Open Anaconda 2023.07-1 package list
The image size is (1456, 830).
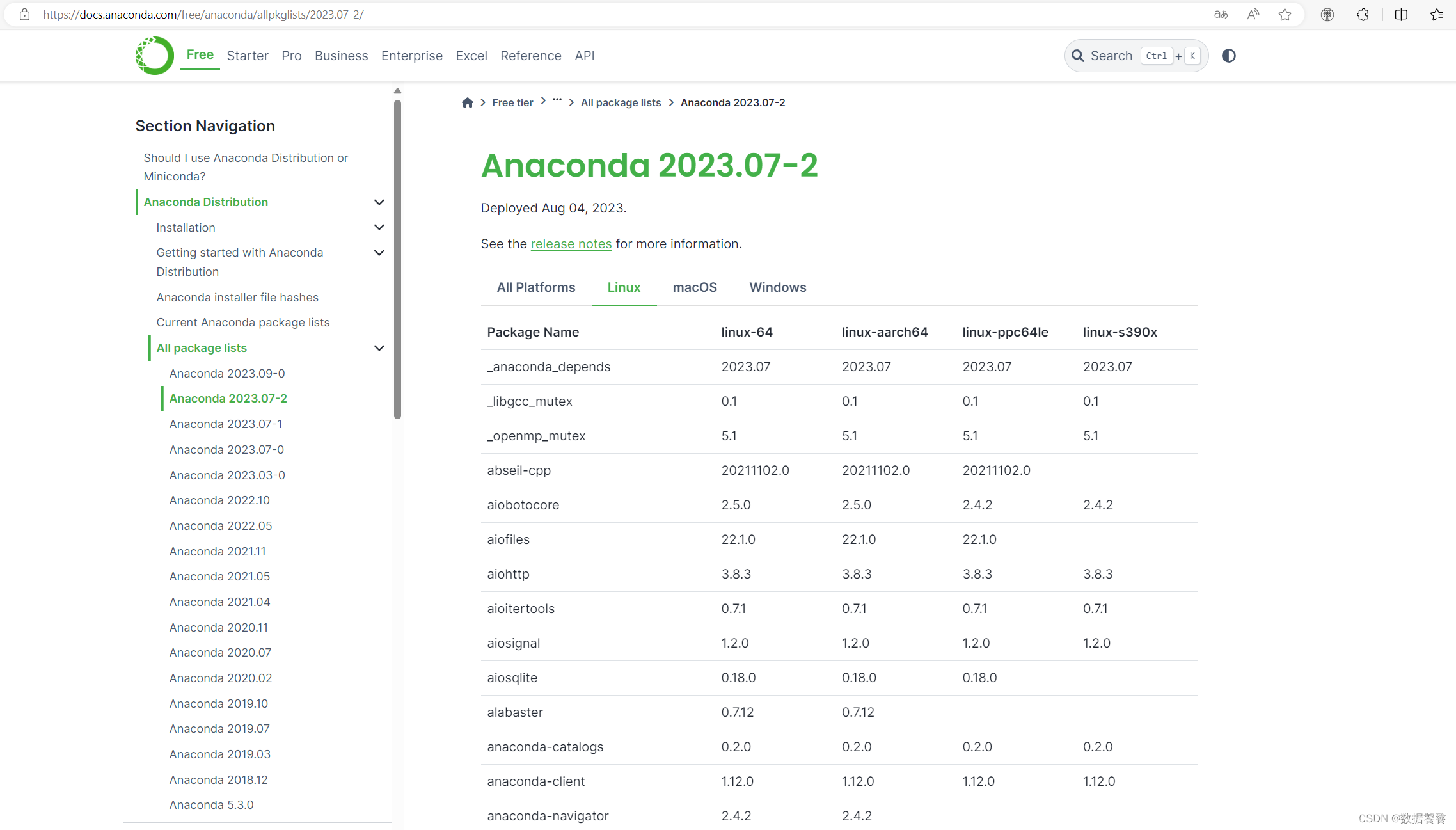(226, 424)
